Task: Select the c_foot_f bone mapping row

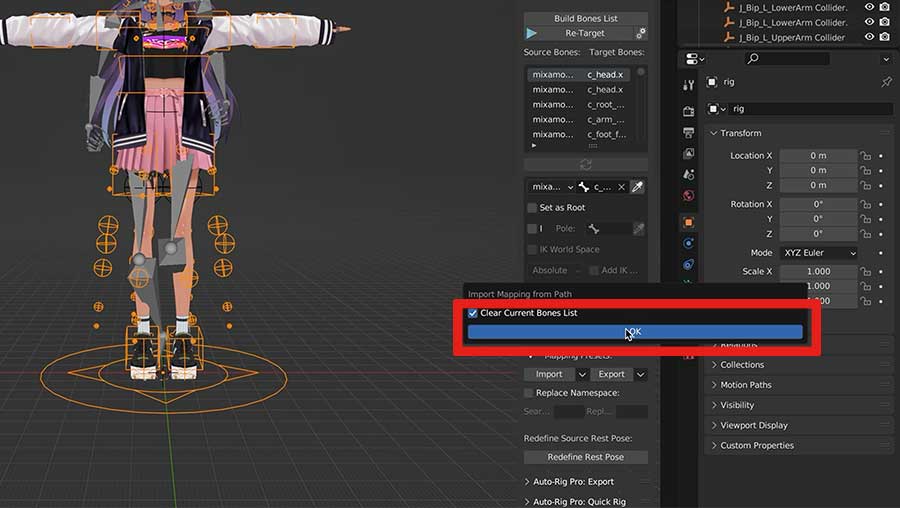Action: point(578,135)
